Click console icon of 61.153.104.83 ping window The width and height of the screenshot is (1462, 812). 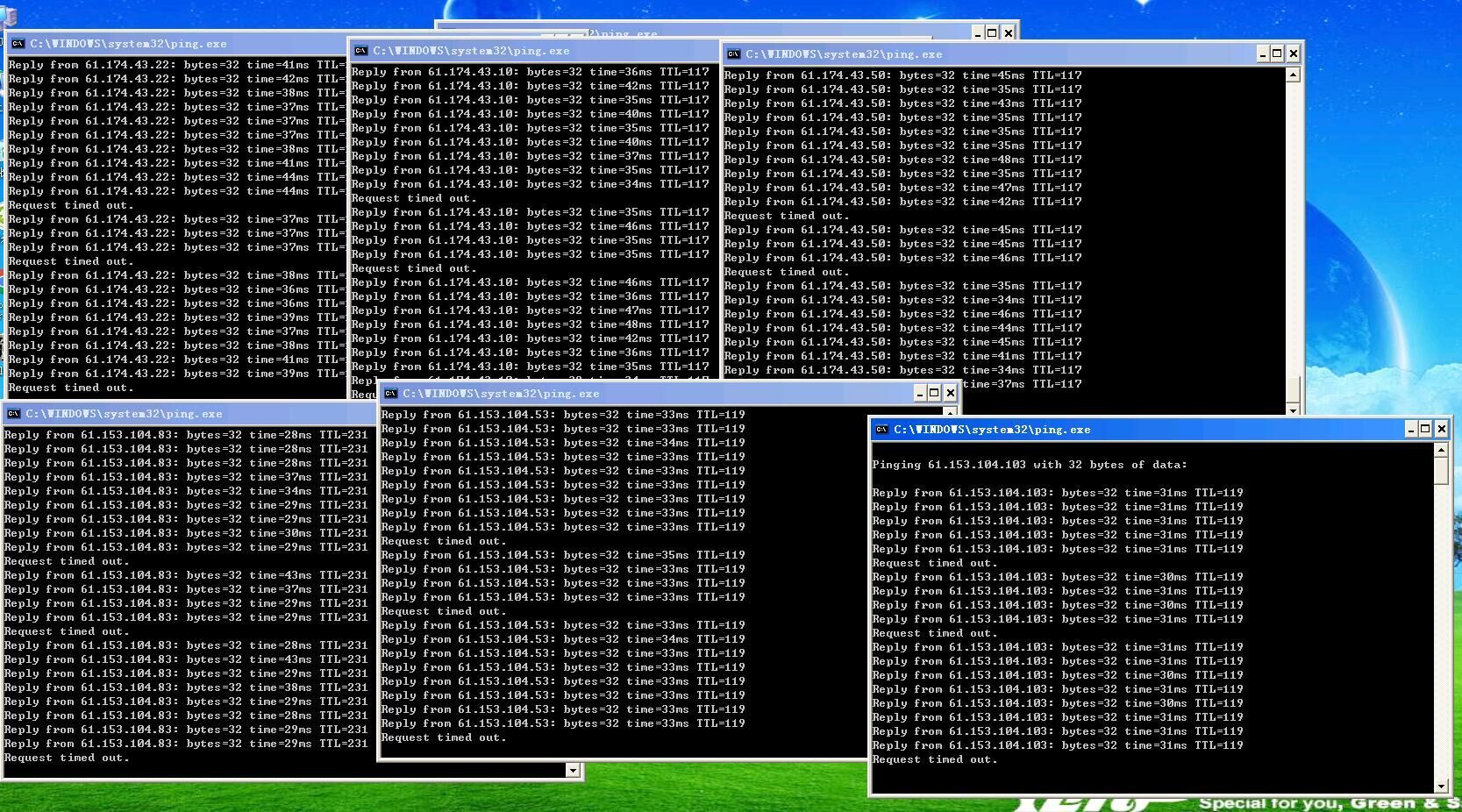click(13, 414)
